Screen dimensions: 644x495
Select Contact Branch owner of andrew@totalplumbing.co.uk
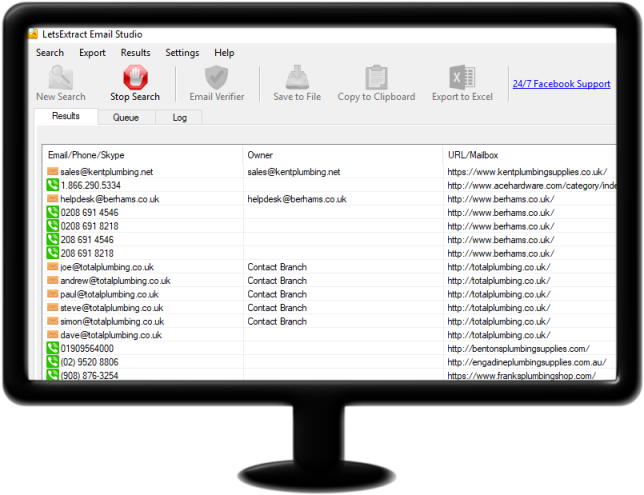(x=277, y=281)
